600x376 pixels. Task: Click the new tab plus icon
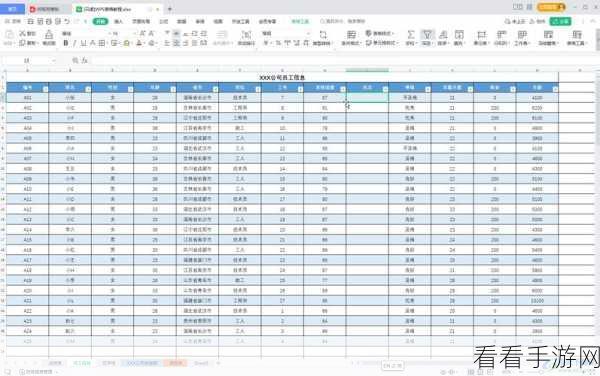pyautogui.click(x=170, y=9)
